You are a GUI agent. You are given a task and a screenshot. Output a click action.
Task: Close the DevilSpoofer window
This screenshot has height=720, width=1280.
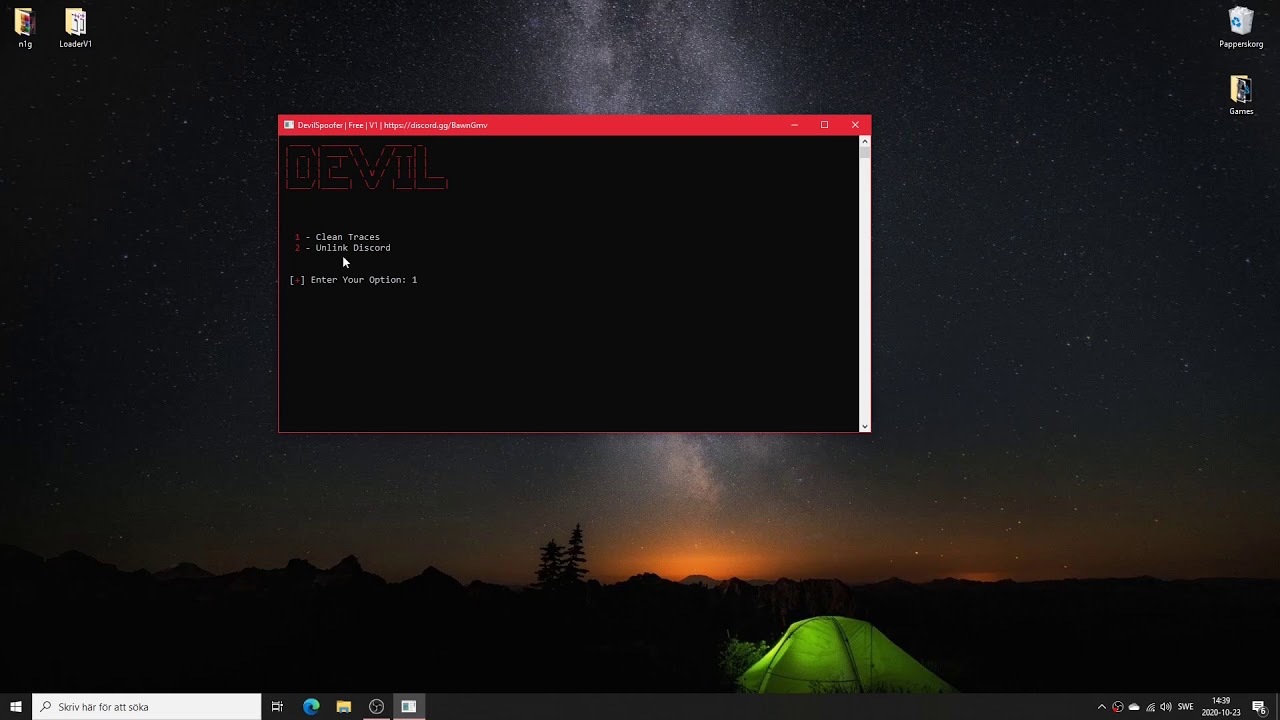[x=855, y=125]
